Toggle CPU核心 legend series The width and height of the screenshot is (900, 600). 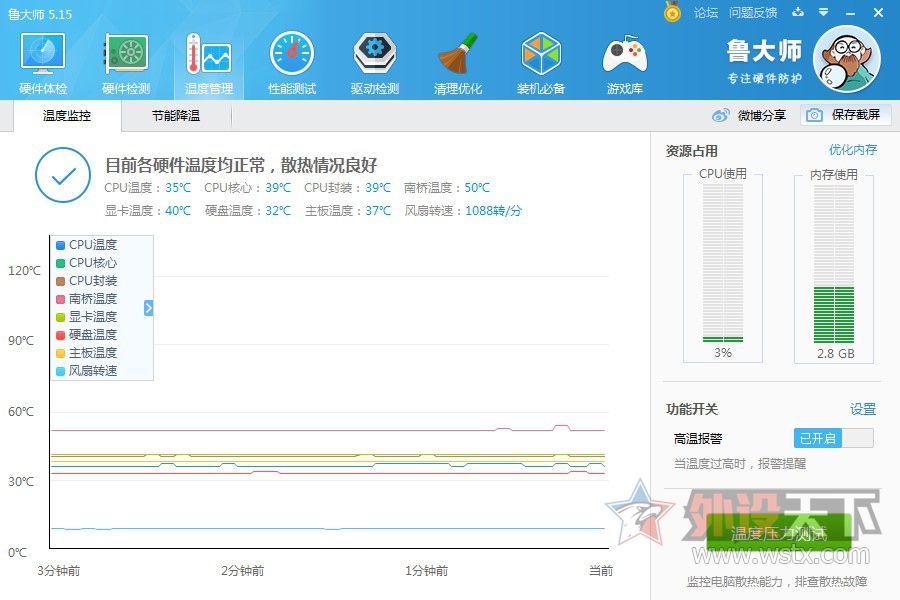[87, 263]
